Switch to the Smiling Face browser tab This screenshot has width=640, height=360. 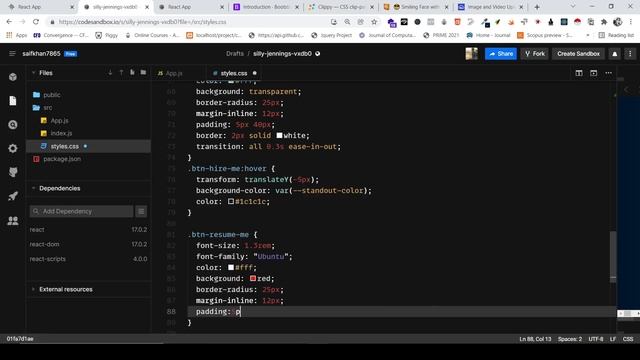click(415, 7)
